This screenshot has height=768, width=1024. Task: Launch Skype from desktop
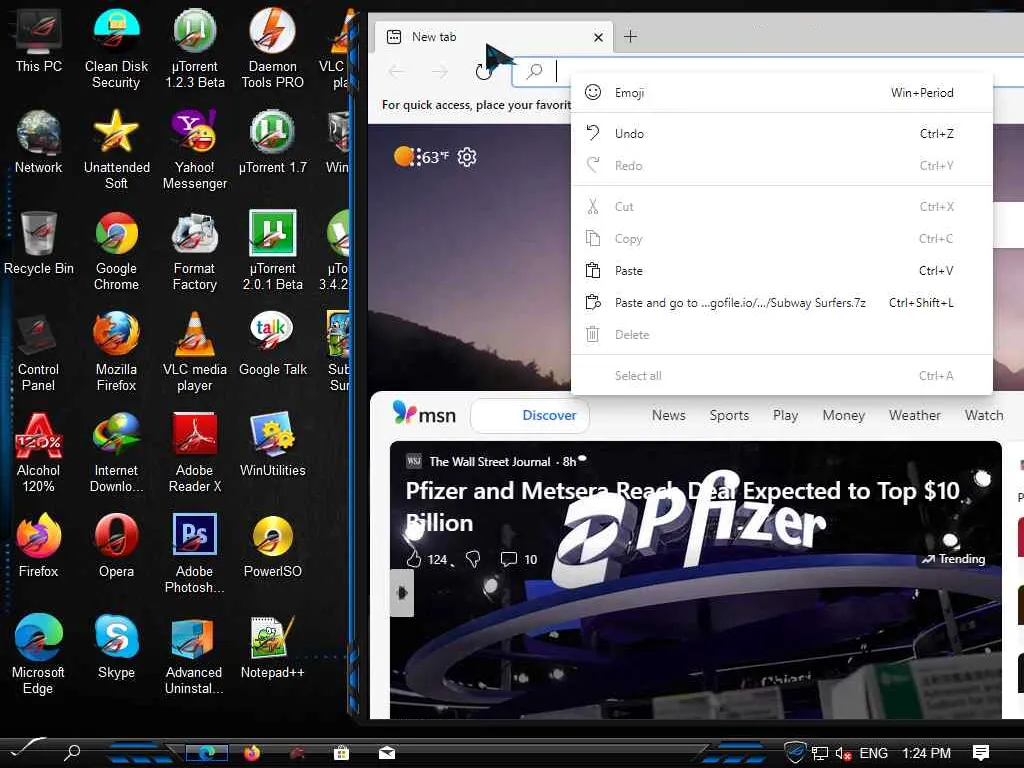(116, 647)
